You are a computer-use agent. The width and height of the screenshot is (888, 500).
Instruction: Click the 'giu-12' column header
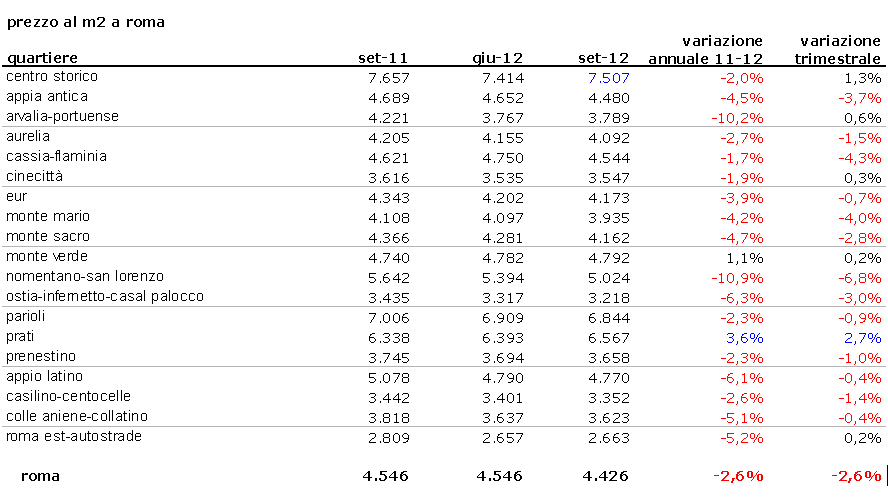coord(497,58)
